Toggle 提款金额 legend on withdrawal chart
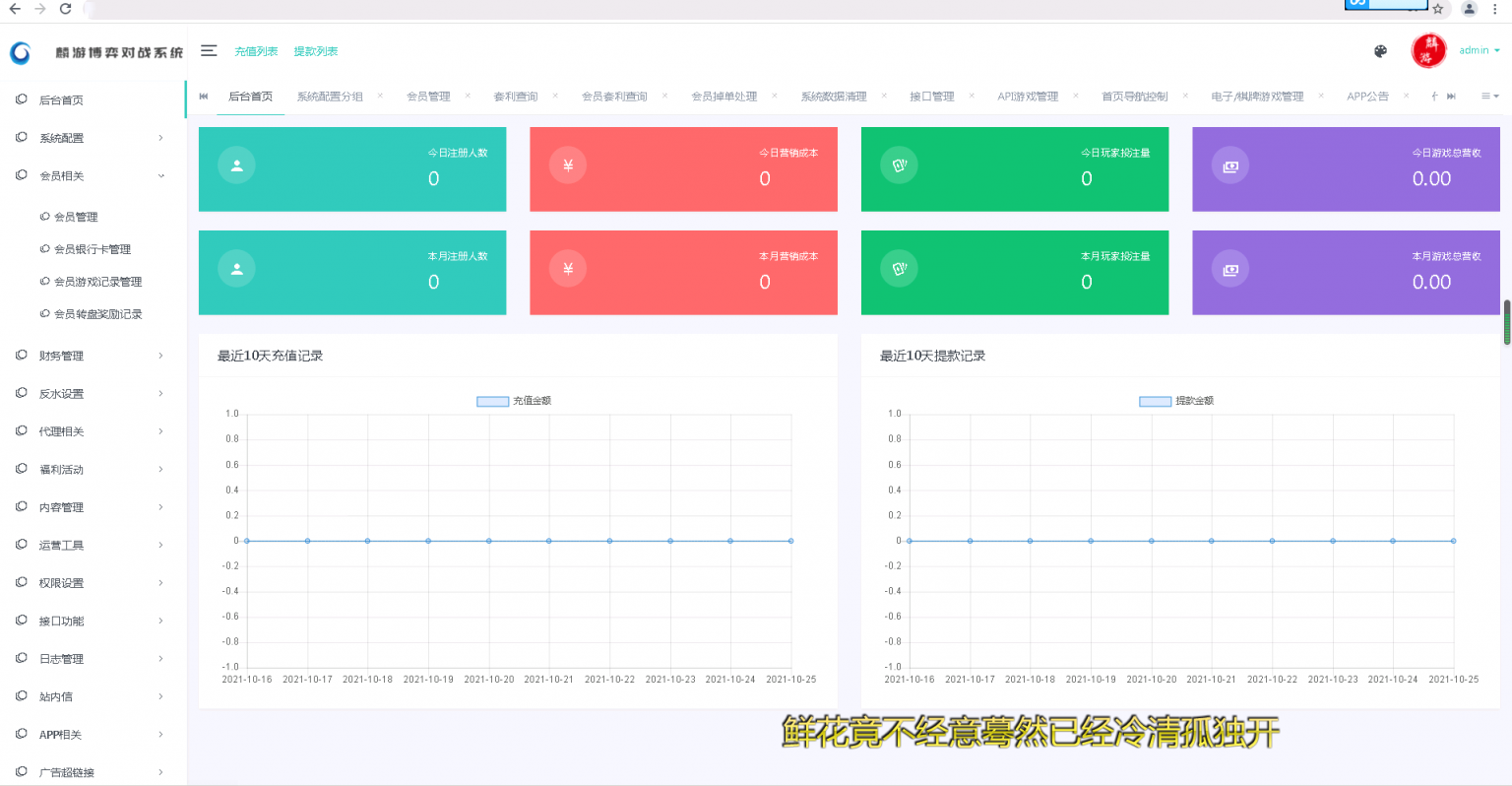The width and height of the screenshot is (1512, 786). click(1156, 401)
